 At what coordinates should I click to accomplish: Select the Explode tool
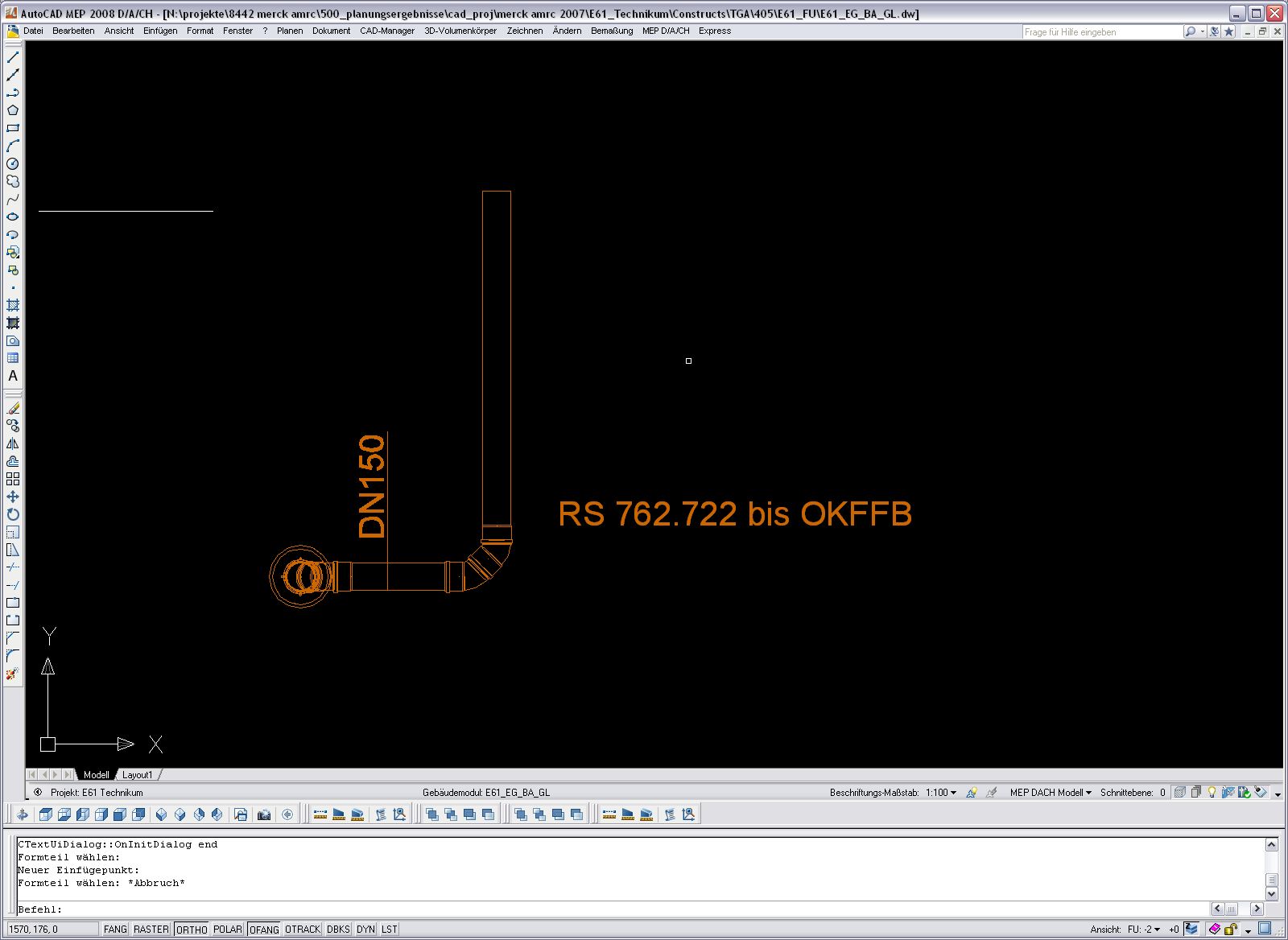click(13, 674)
